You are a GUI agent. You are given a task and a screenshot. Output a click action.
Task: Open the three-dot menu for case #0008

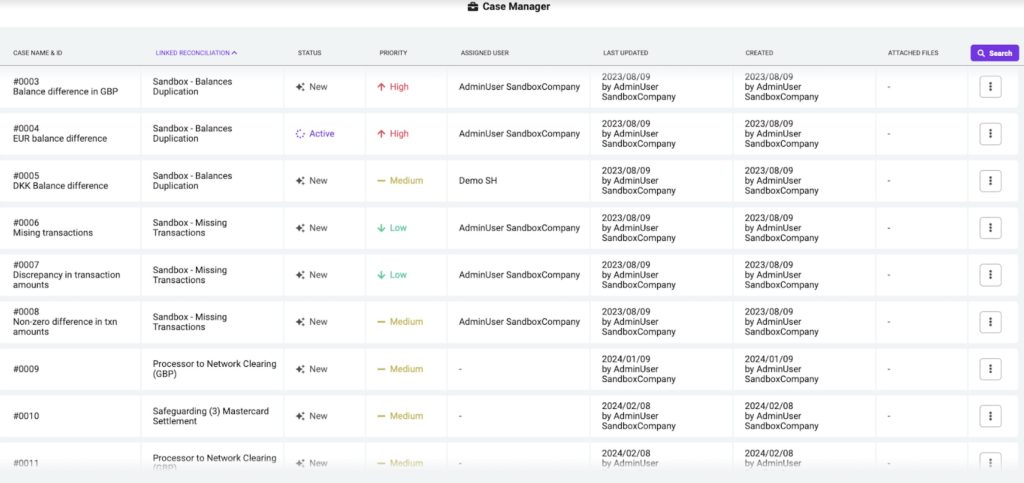click(990, 322)
